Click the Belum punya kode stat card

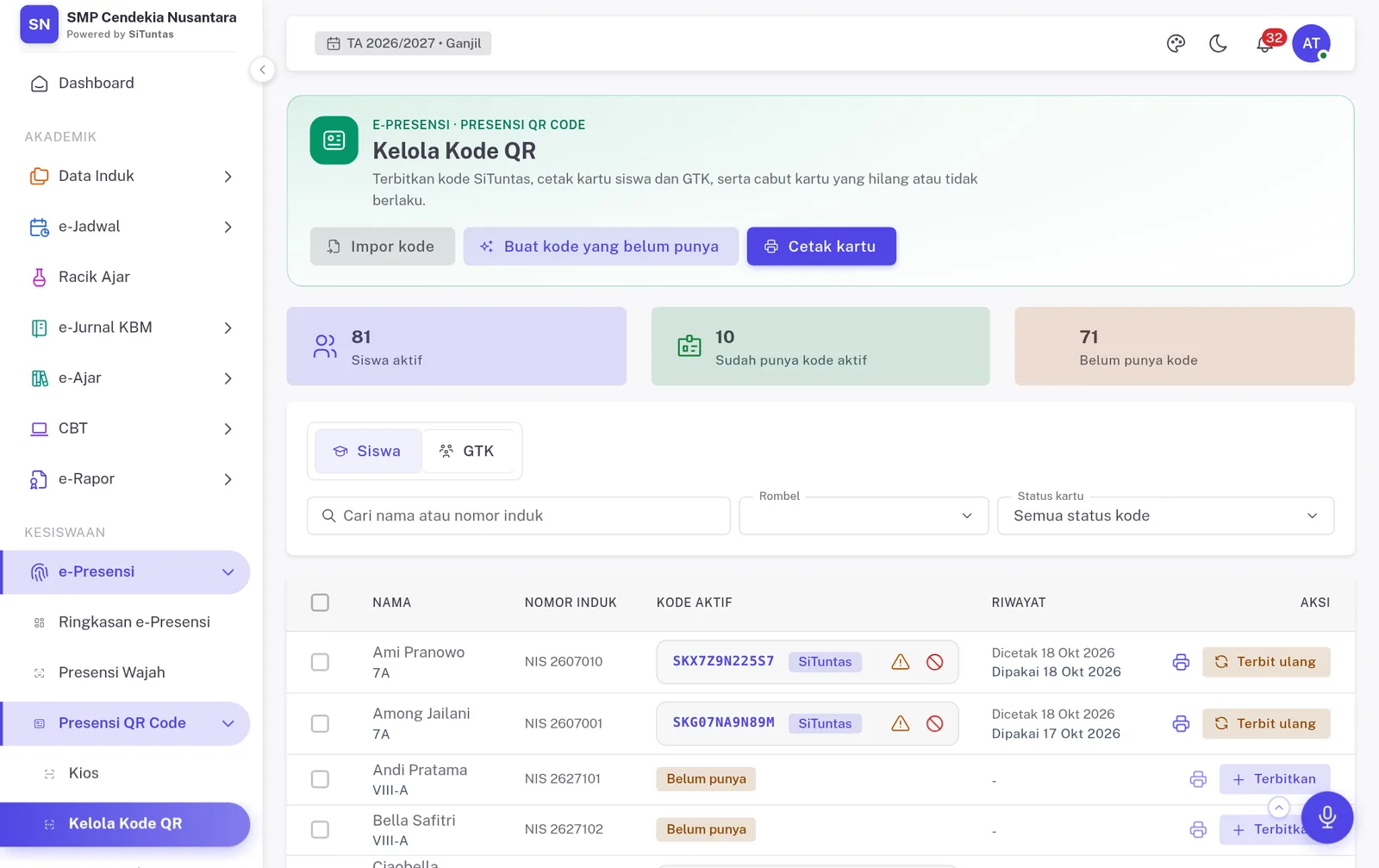(x=1184, y=347)
